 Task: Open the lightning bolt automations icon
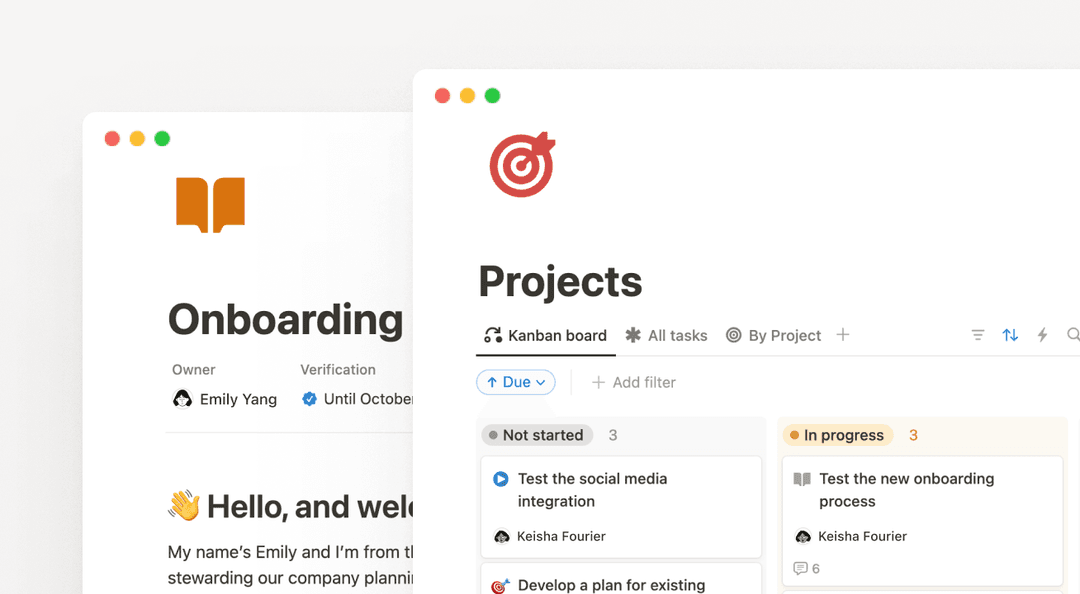1042,335
